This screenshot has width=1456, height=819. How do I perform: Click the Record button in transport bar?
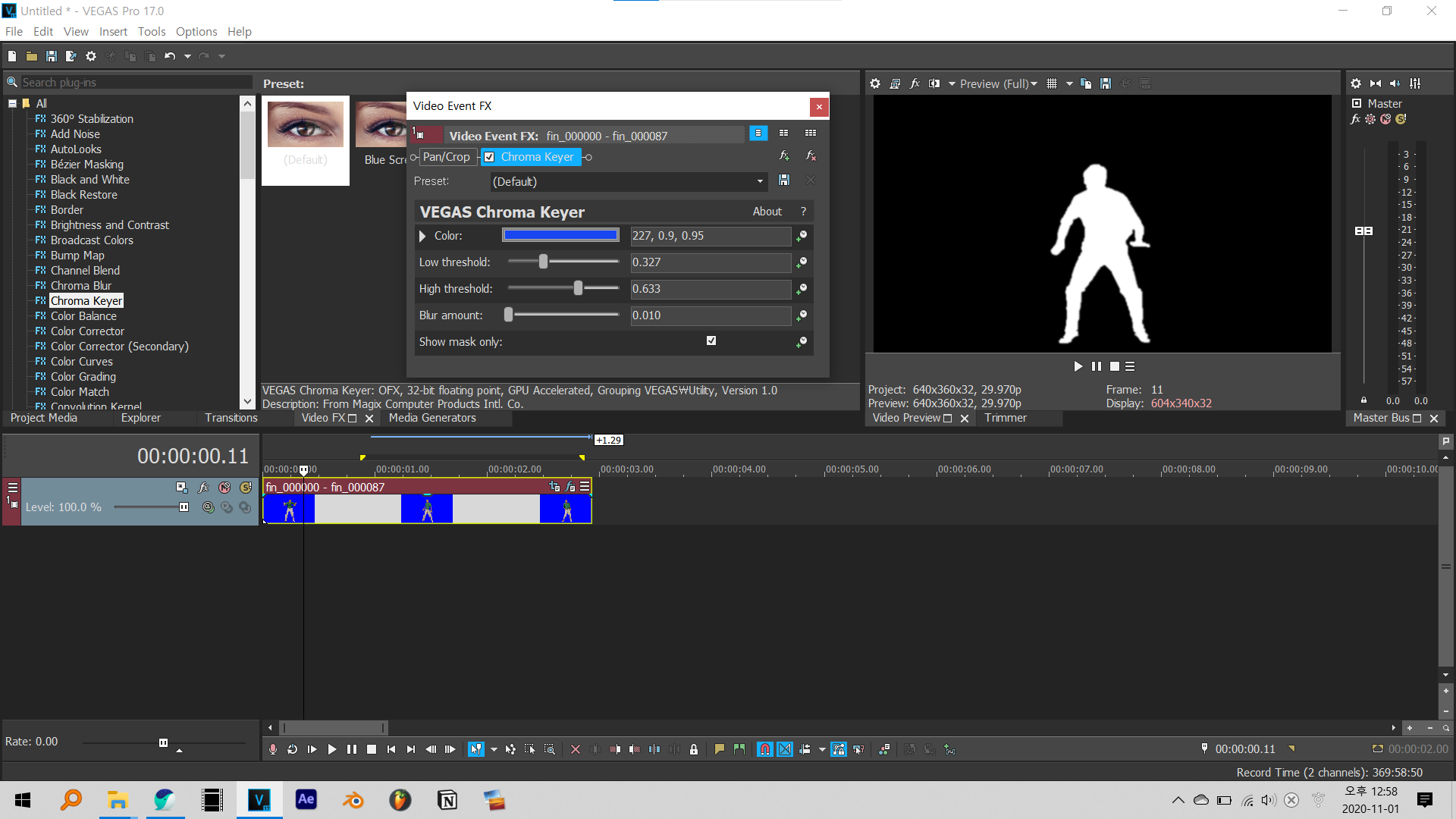pos(273,749)
